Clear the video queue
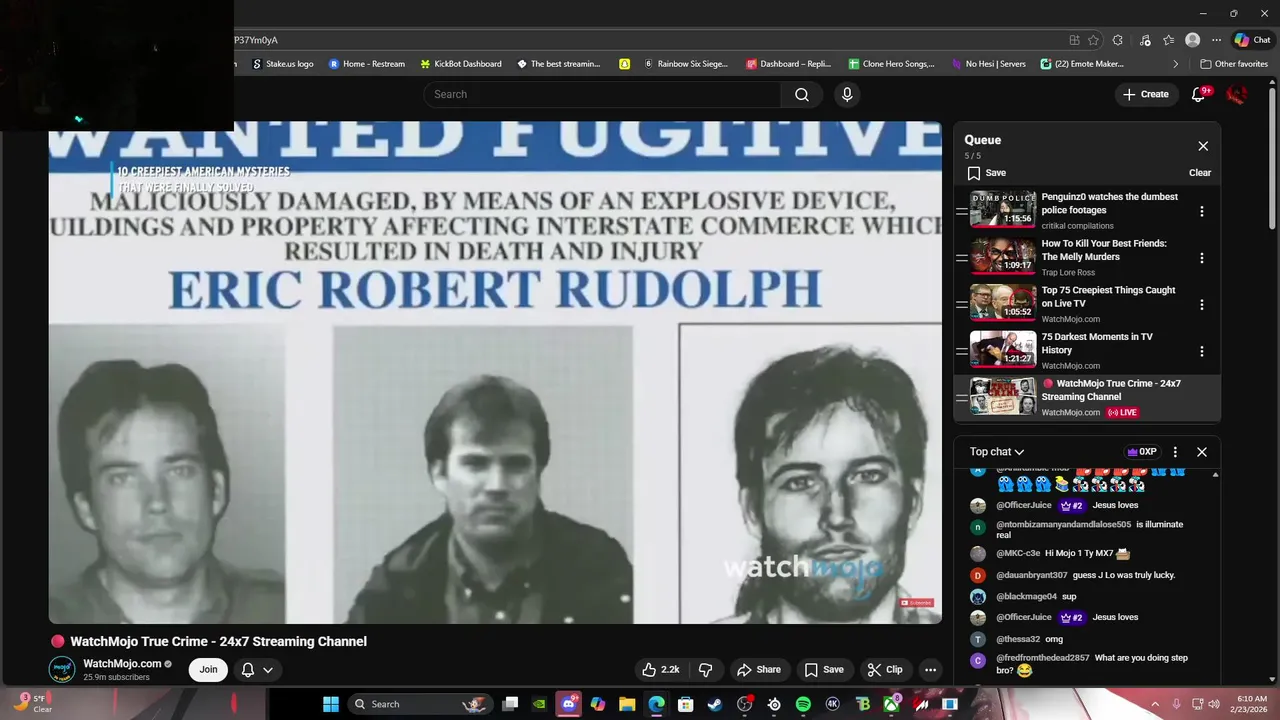1280x720 pixels. pyautogui.click(x=1200, y=173)
